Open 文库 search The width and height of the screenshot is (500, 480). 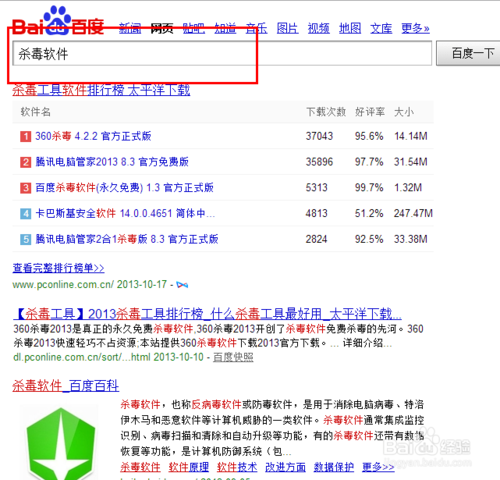click(x=381, y=28)
